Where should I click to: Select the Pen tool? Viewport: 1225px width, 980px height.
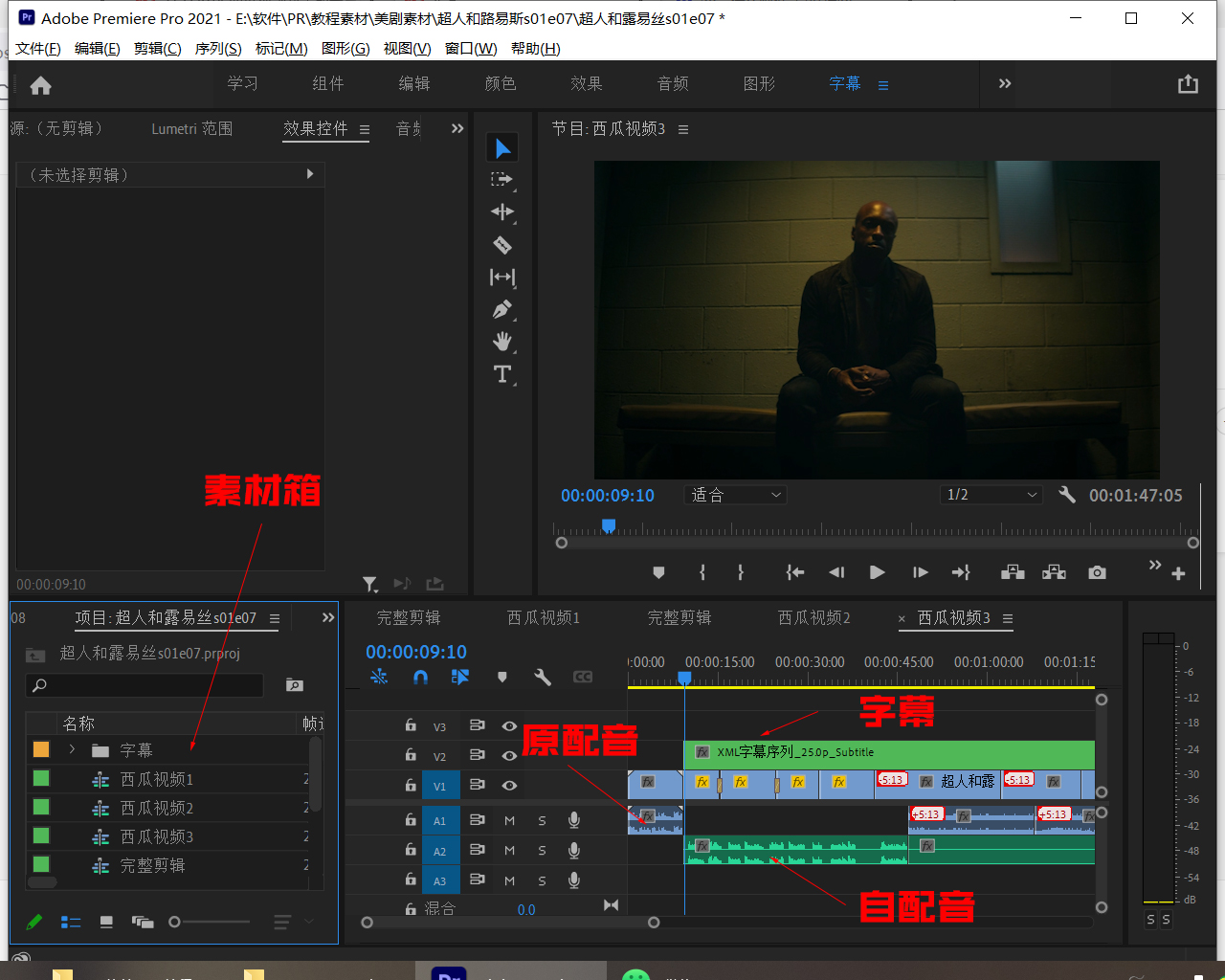[502, 310]
